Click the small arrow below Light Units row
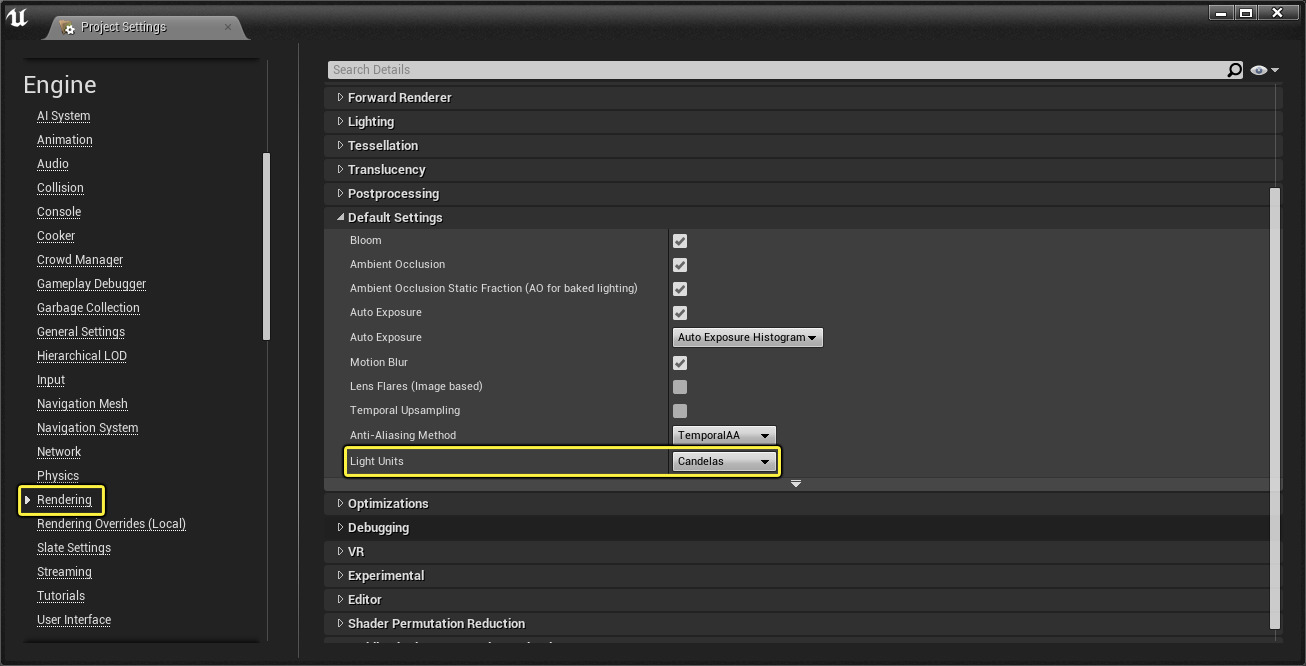The height and width of the screenshot is (666, 1306). [x=796, y=483]
